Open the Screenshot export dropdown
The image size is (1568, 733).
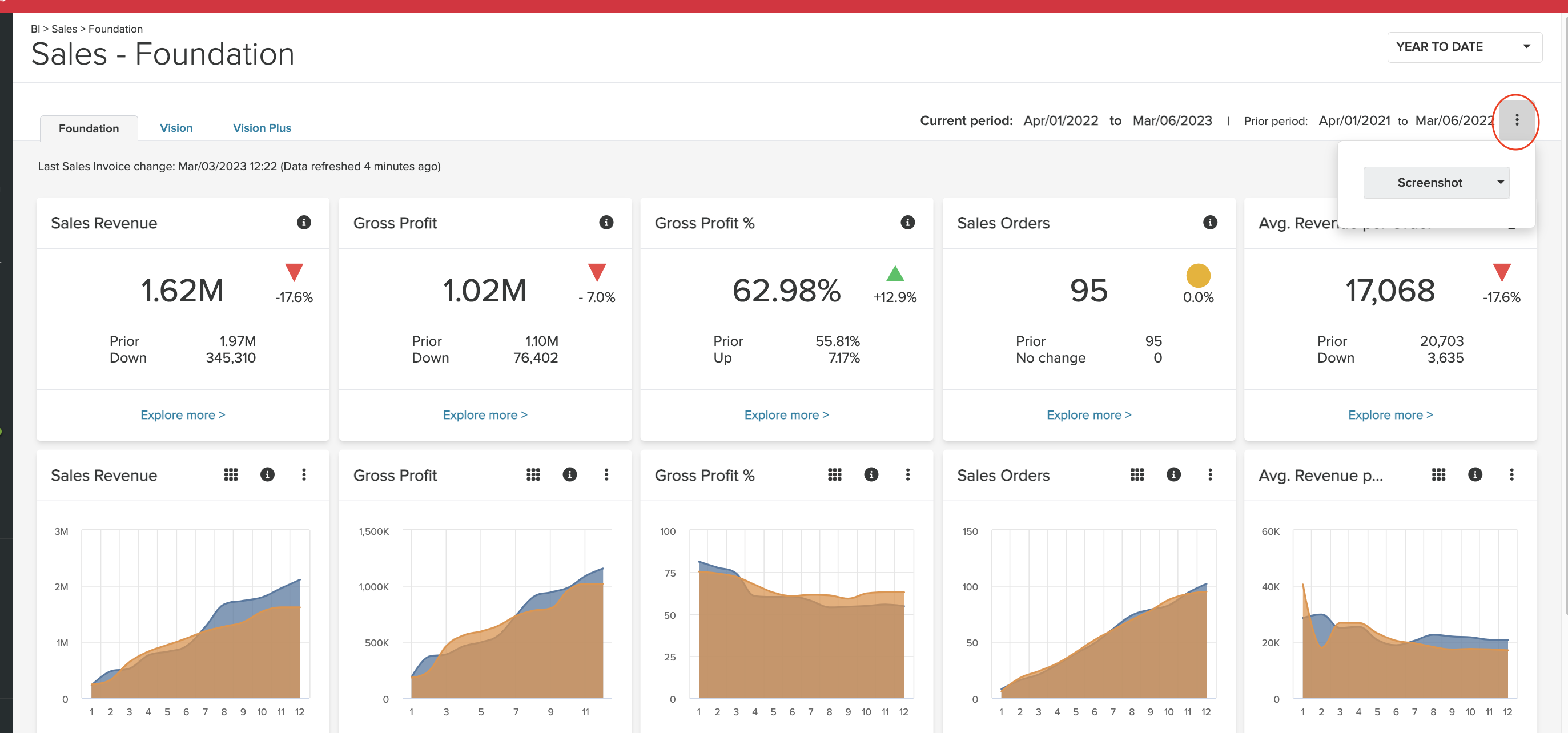(1436, 182)
